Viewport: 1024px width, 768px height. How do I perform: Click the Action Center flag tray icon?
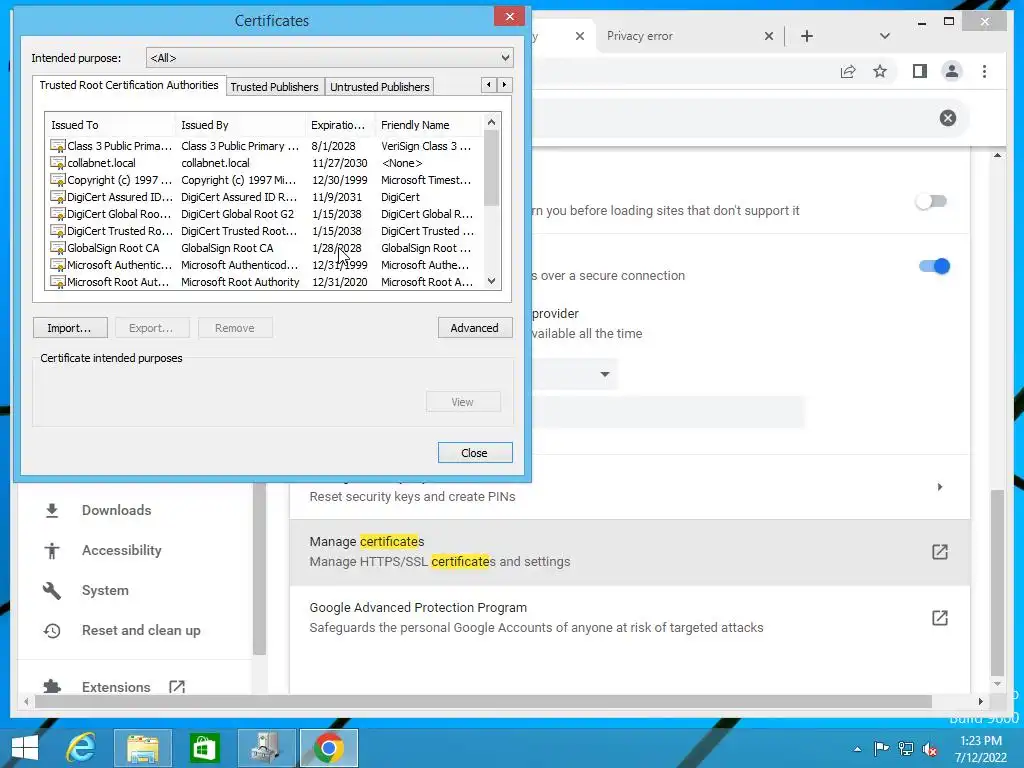coord(881,748)
